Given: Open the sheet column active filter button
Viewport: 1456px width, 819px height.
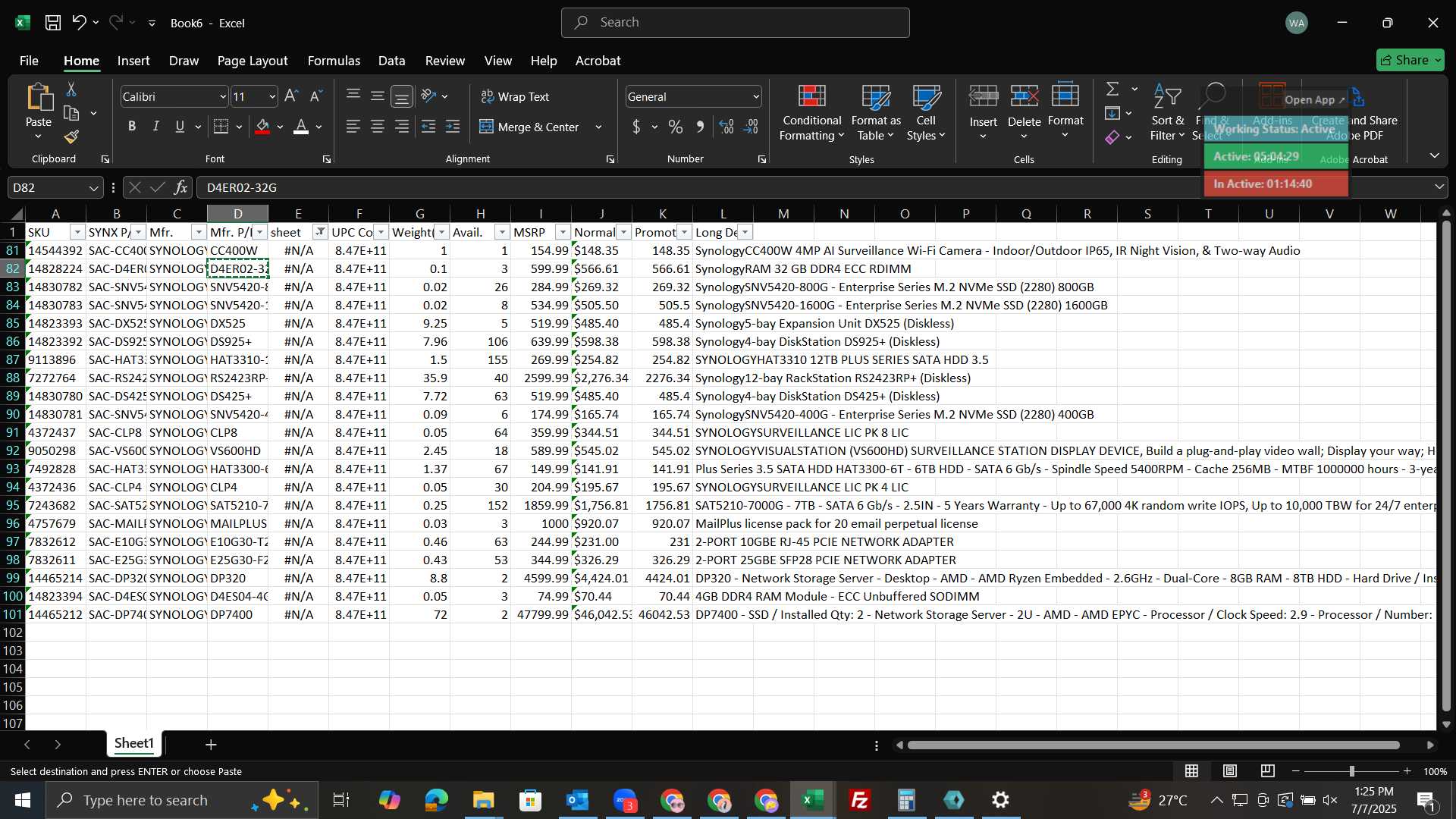Looking at the screenshot, I should pyautogui.click(x=320, y=232).
